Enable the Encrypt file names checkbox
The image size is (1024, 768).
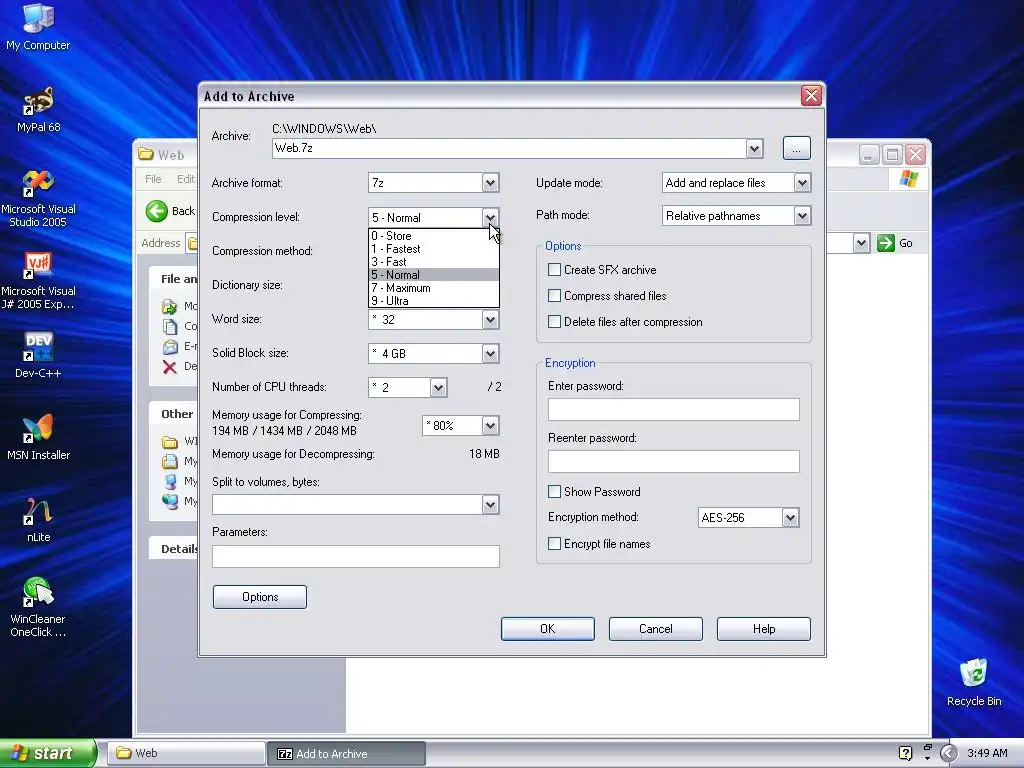[x=554, y=544]
